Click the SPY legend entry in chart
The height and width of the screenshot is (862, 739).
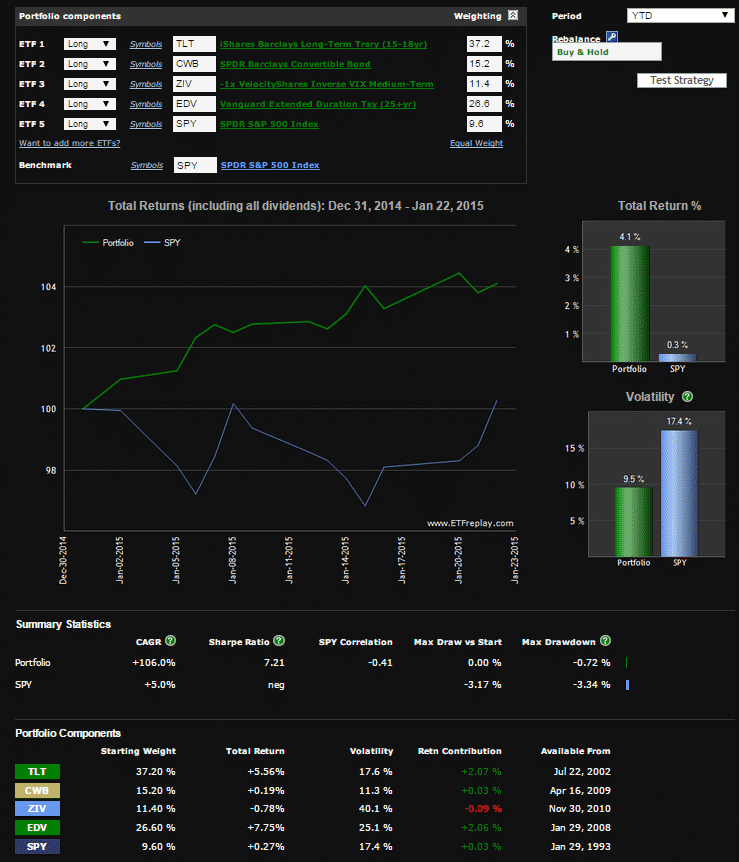162,242
